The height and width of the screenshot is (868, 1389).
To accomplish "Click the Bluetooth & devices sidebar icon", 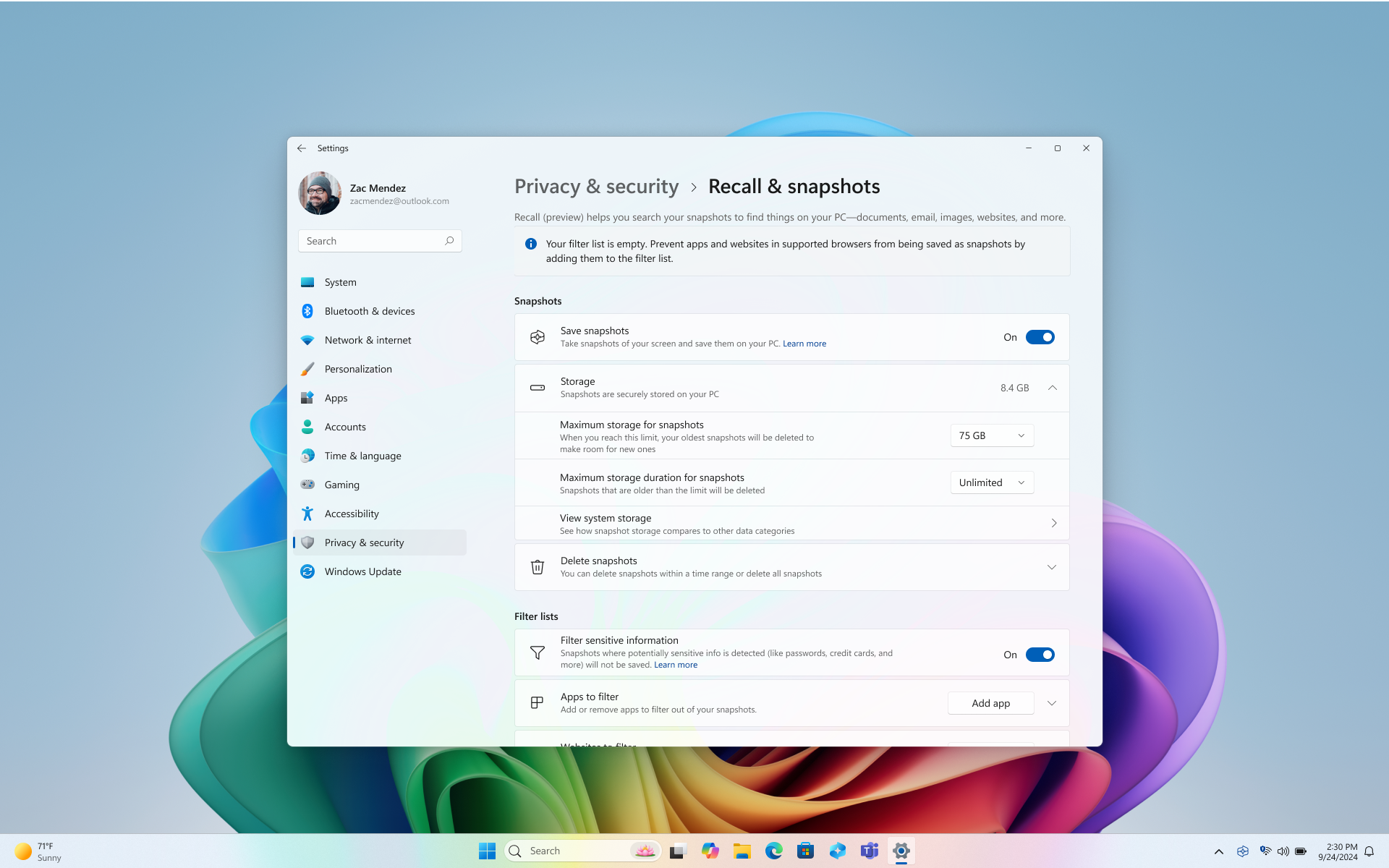I will (x=308, y=310).
